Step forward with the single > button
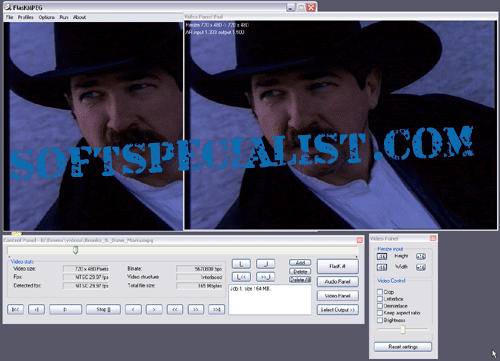Image resolution: width=500 pixels, height=361 pixels. [x=154, y=309]
